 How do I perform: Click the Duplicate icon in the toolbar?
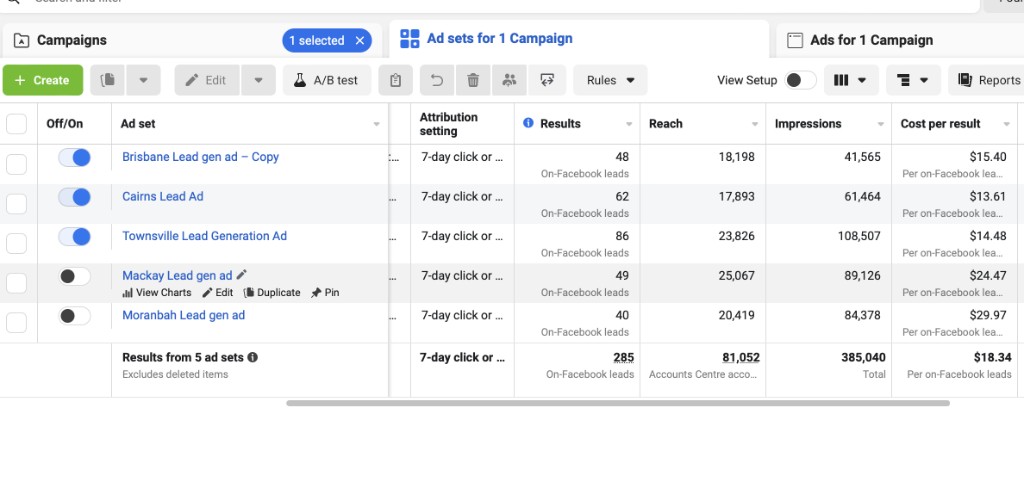point(108,80)
